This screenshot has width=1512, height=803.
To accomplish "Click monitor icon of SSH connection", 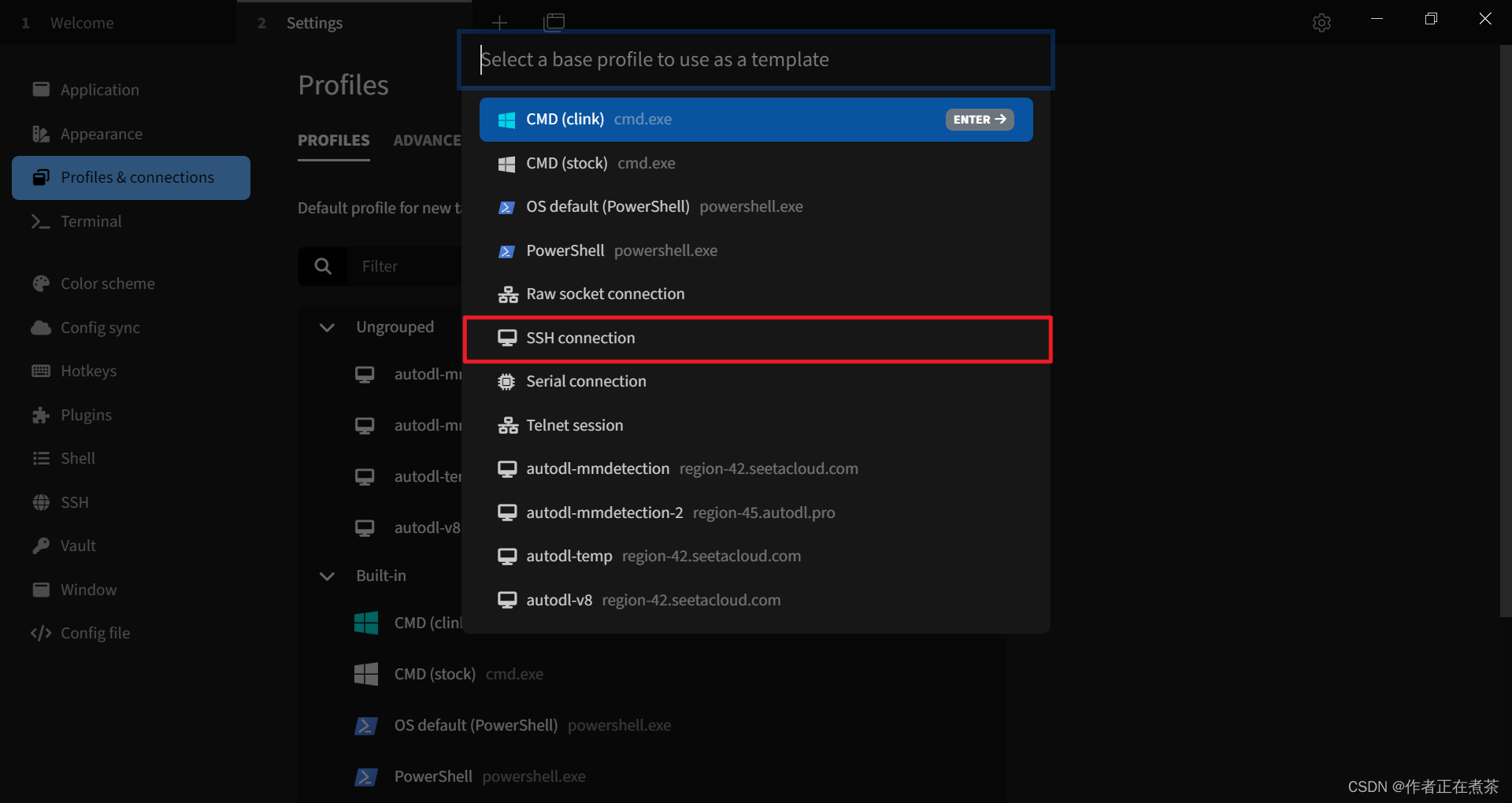I will tap(507, 339).
